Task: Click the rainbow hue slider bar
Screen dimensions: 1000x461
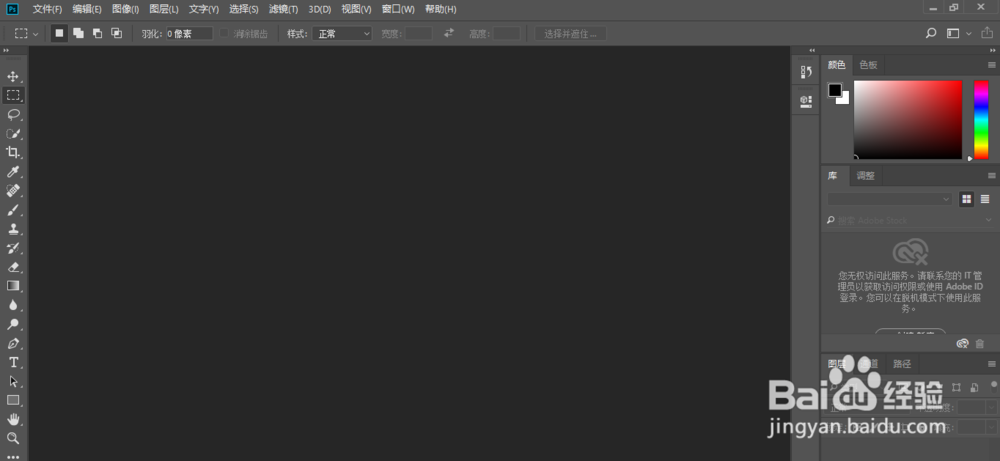Action: pyautogui.click(x=981, y=119)
